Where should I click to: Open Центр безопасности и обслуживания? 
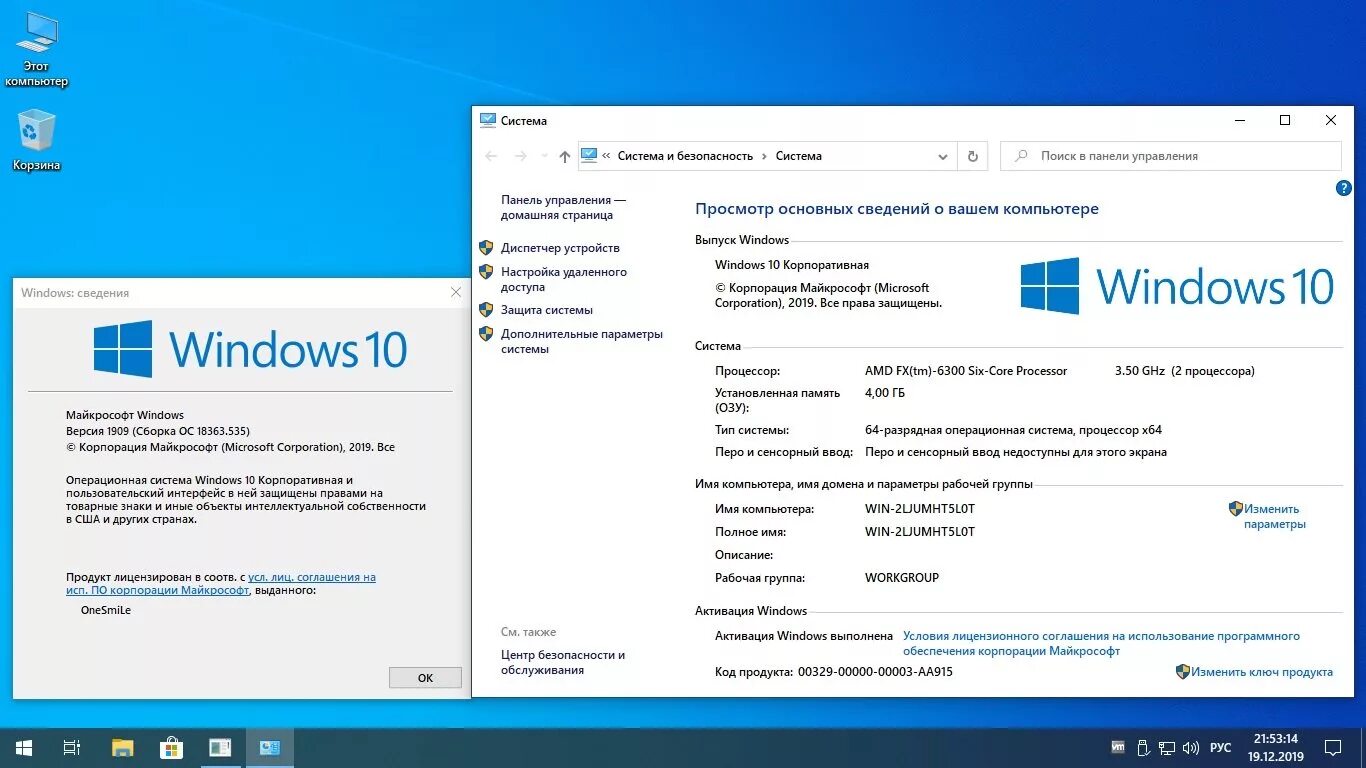(563, 662)
